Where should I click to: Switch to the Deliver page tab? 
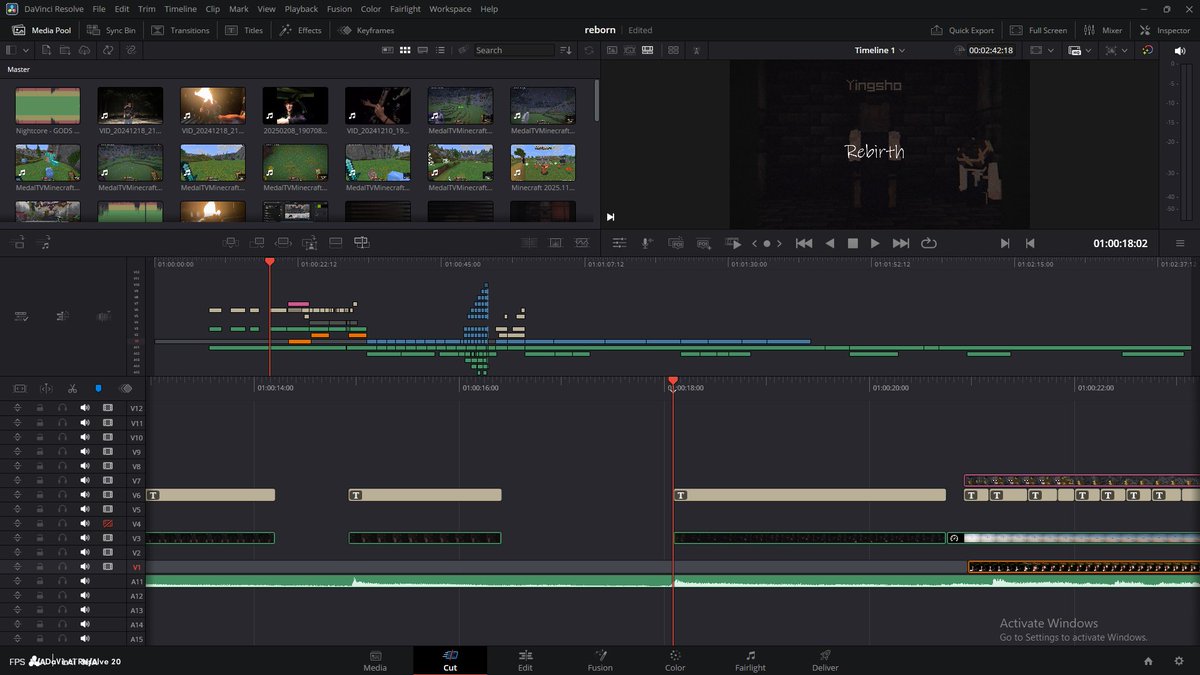tap(824, 661)
